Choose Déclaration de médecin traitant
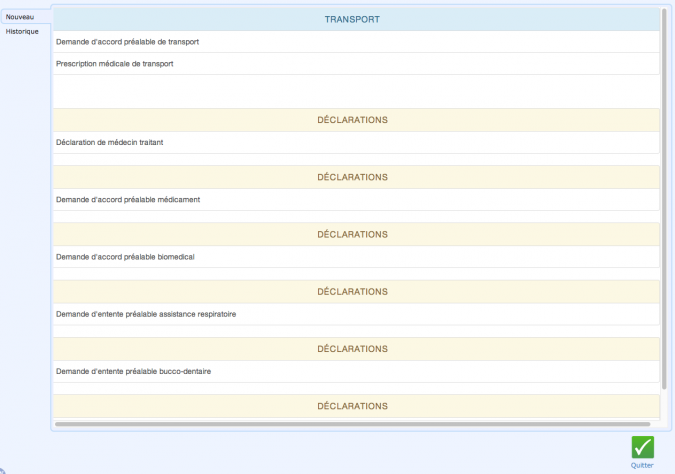The image size is (675, 474). pos(356,143)
